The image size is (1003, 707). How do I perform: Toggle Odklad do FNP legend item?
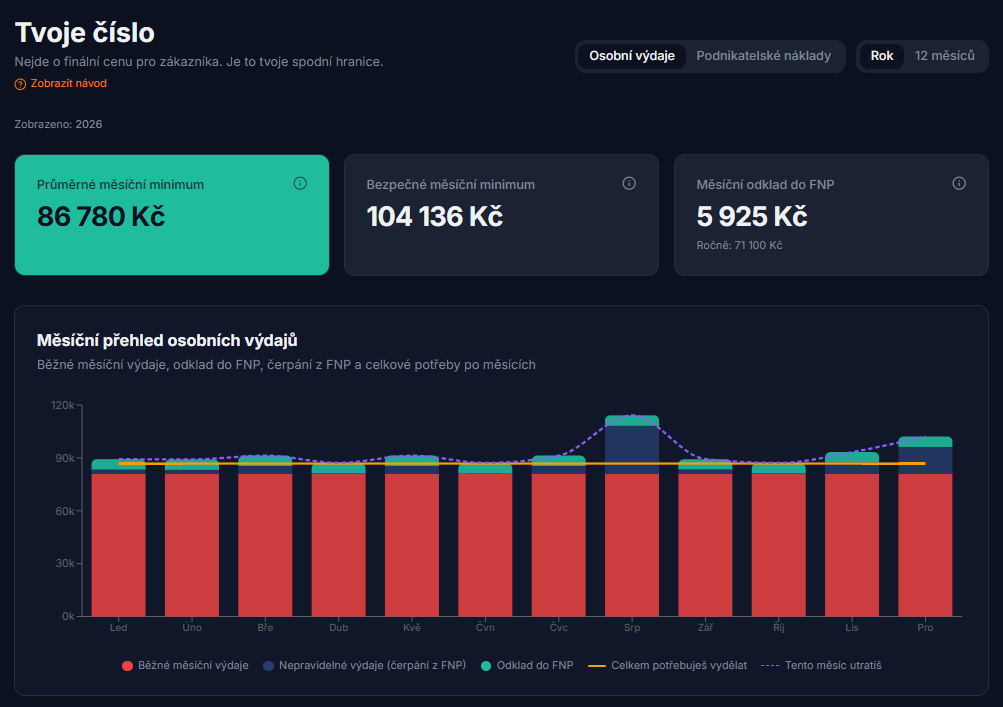coord(526,665)
